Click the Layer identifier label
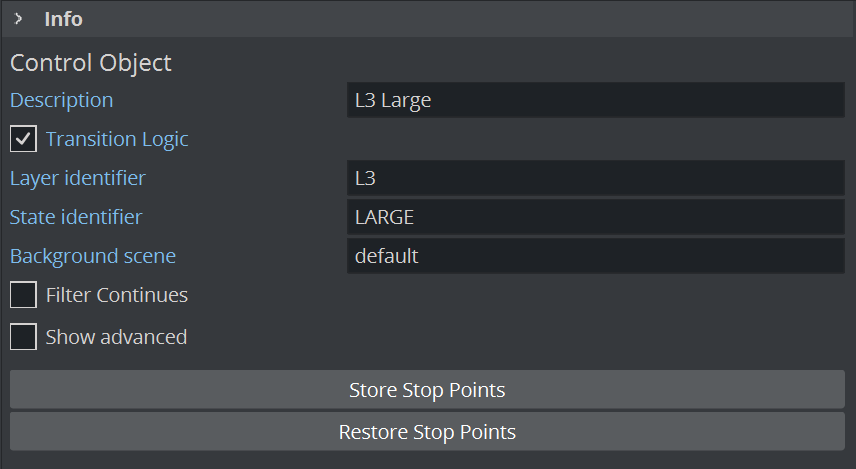 78,178
